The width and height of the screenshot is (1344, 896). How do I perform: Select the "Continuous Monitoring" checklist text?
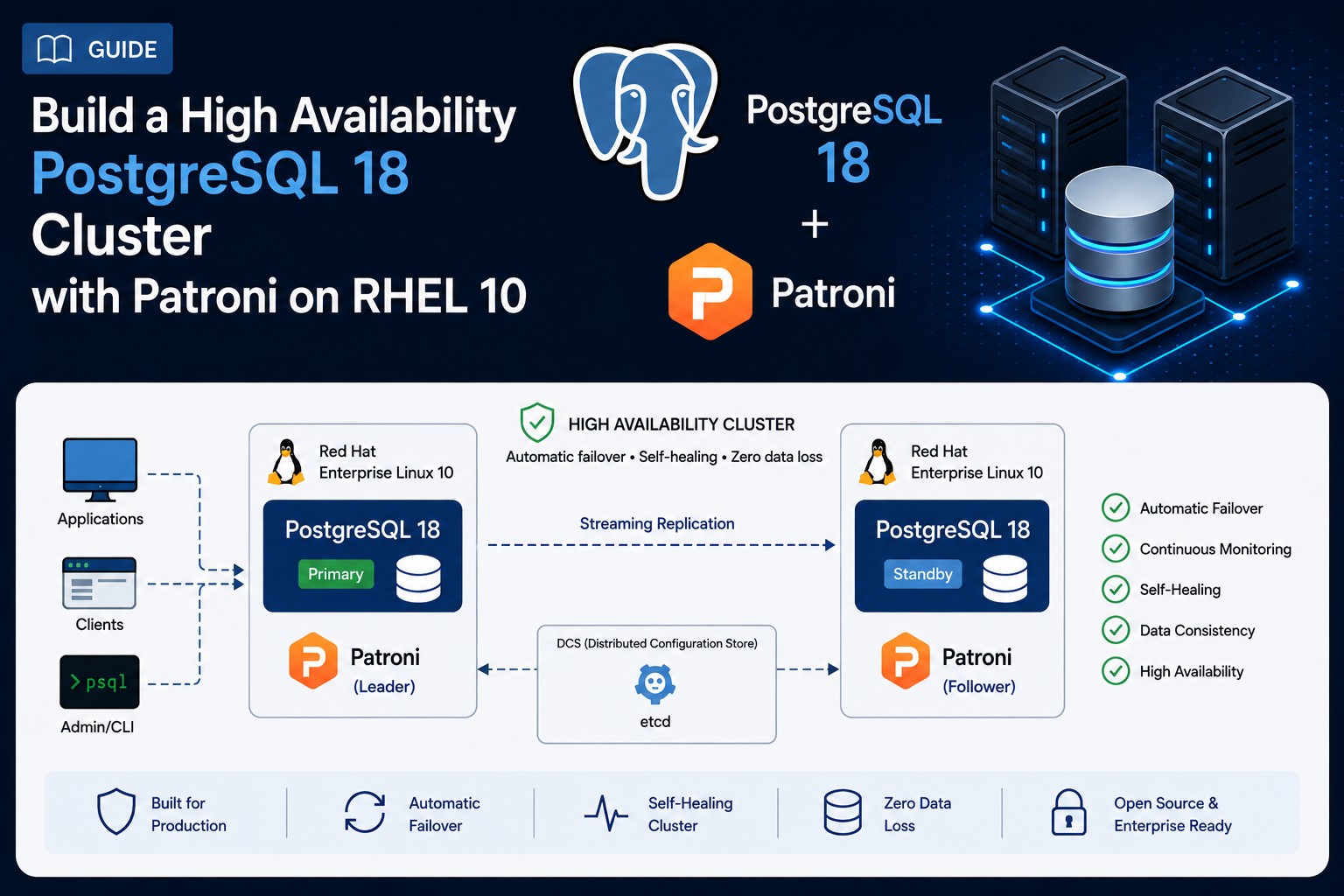coord(1215,549)
